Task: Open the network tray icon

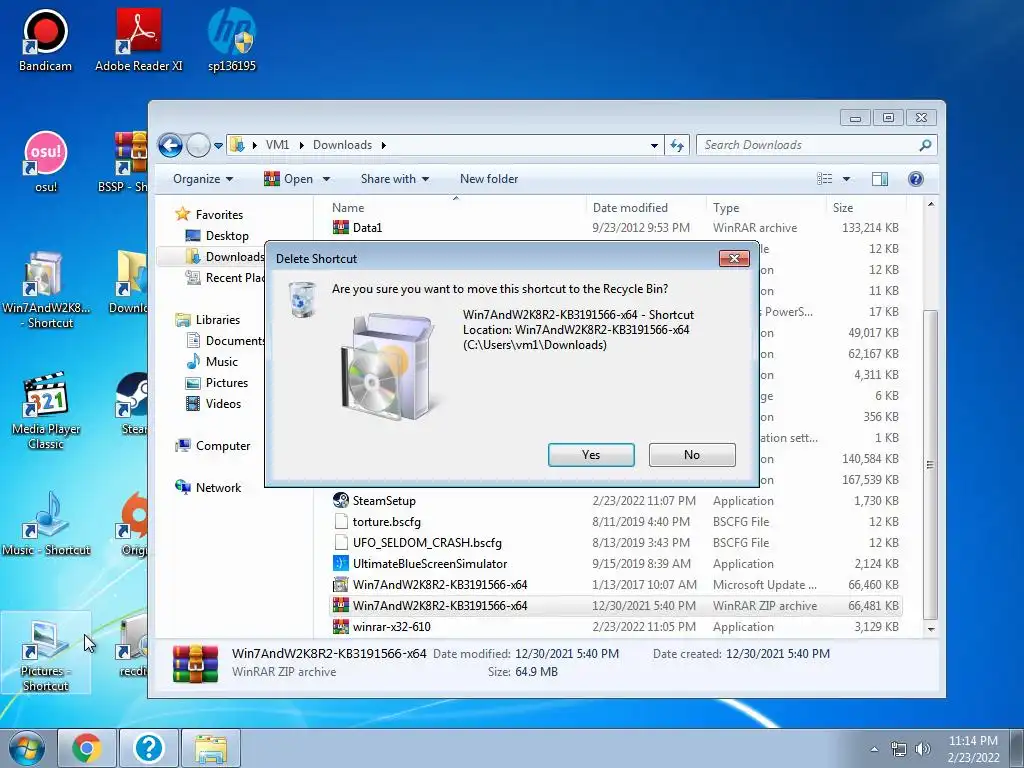Action: pyautogui.click(x=899, y=749)
